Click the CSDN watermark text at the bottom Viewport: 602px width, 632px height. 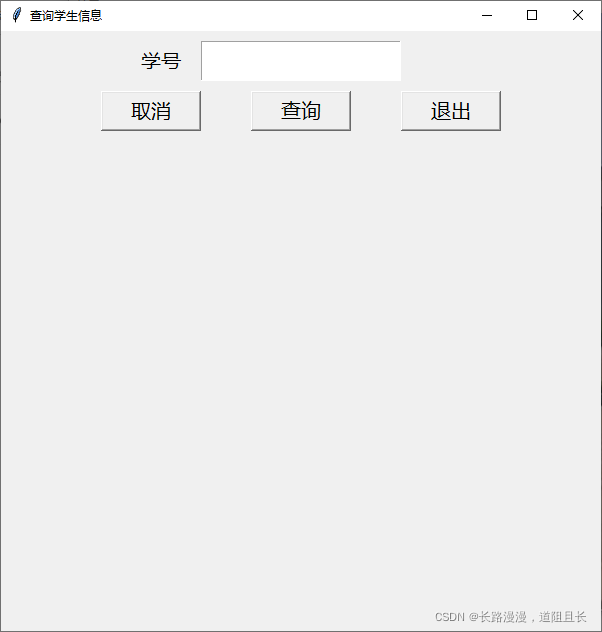pyautogui.click(x=510, y=617)
